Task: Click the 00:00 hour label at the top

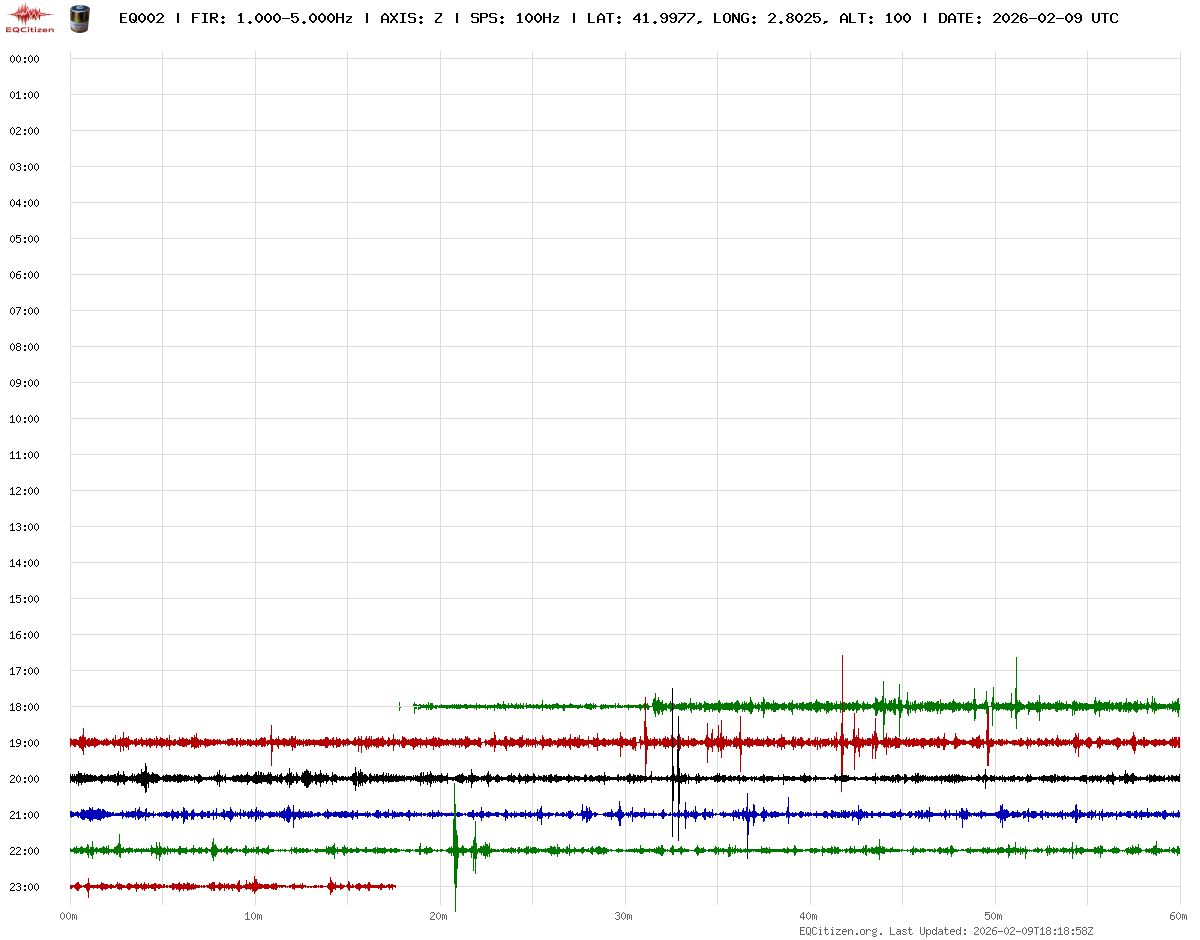Action: click(24, 59)
